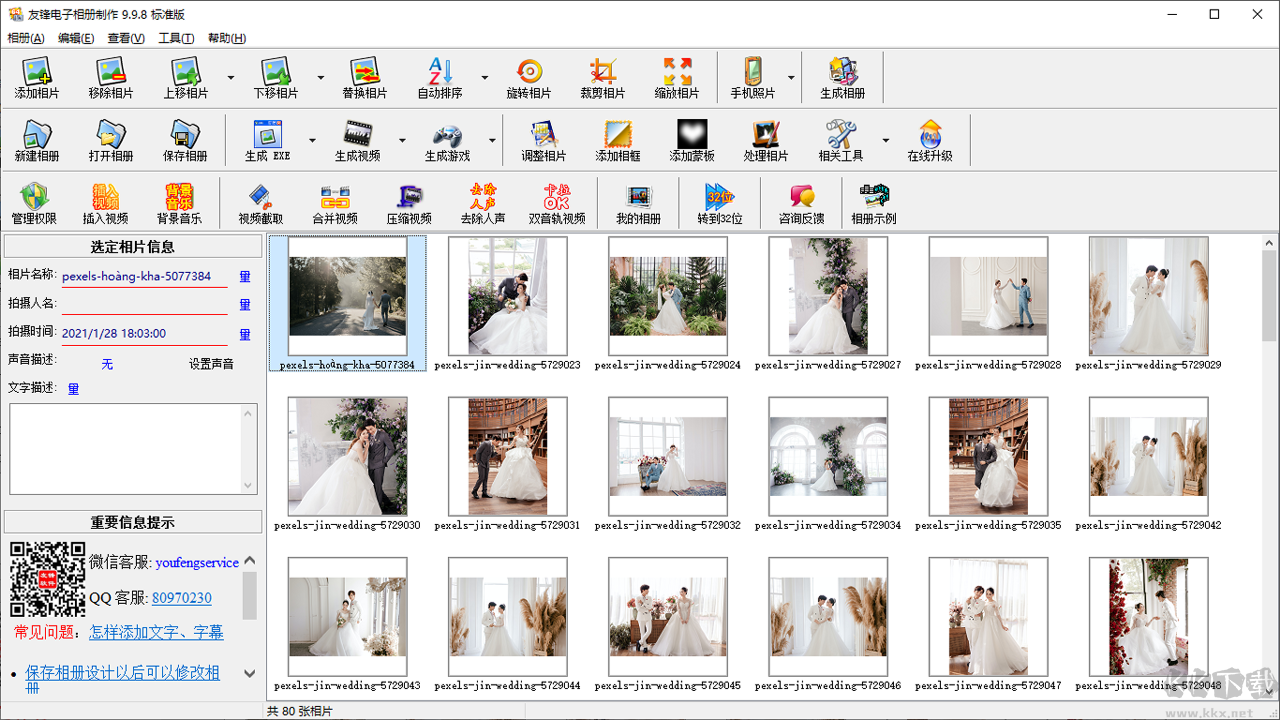Image resolution: width=1280 pixels, height=720 pixels.
Task: Click the 添加相框 (Add Frame) icon
Action: point(618,141)
